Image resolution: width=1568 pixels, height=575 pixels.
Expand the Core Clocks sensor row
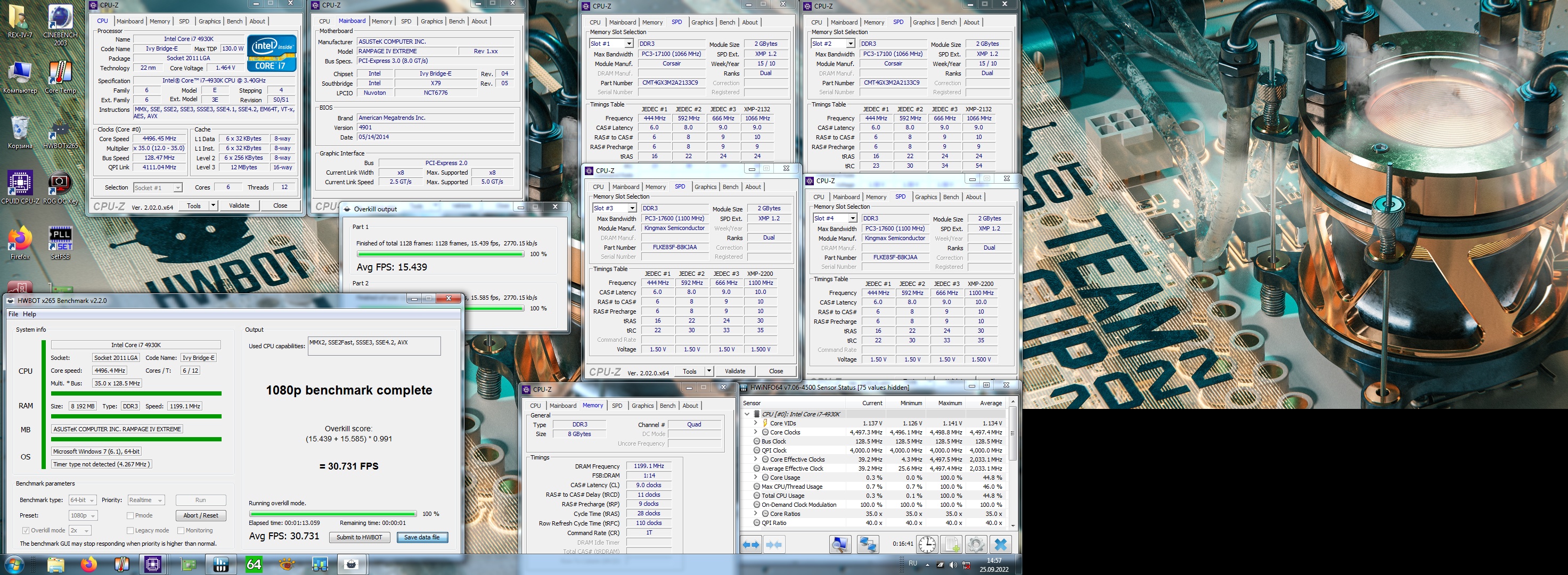[756, 432]
